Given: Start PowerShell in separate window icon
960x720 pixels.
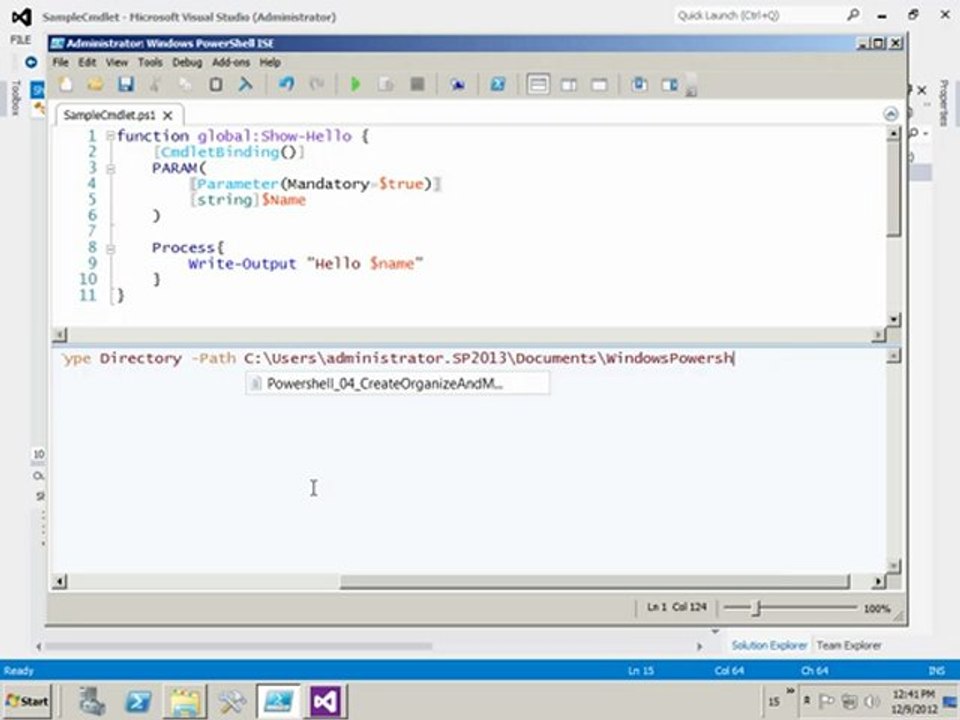Looking at the screenshot, I should (x=497, y=84).
